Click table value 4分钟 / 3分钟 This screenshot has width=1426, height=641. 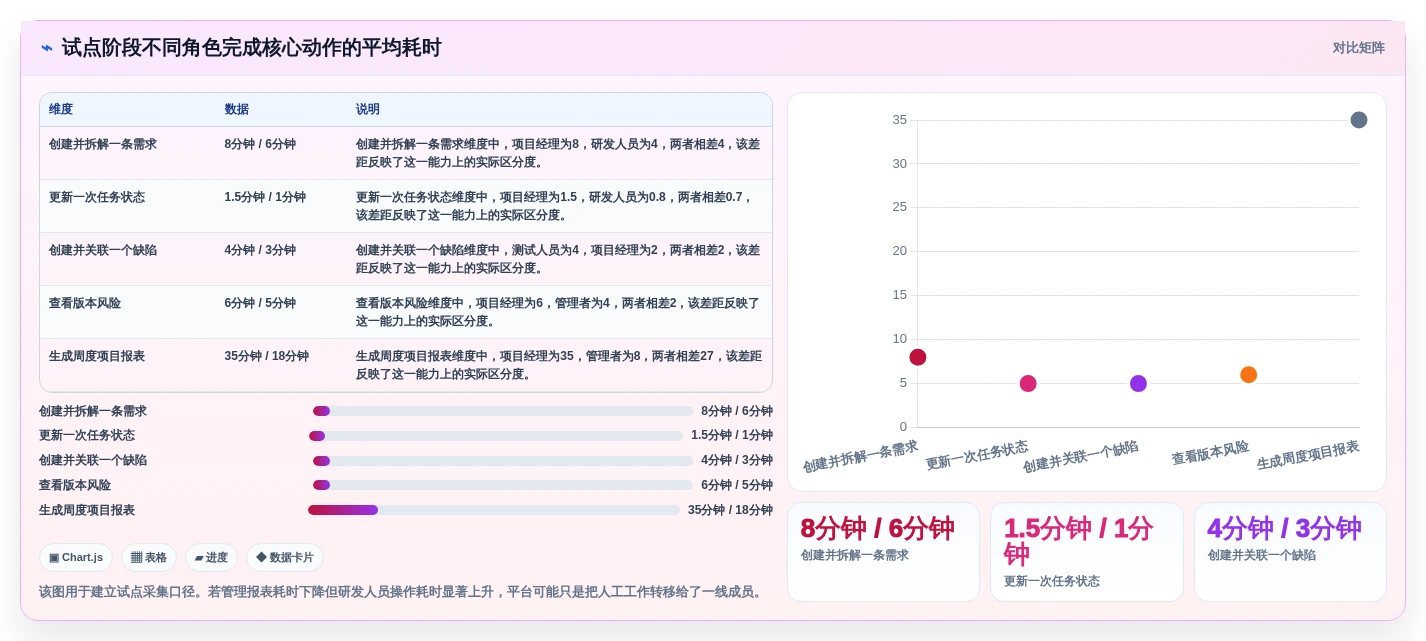click(260, 250)
